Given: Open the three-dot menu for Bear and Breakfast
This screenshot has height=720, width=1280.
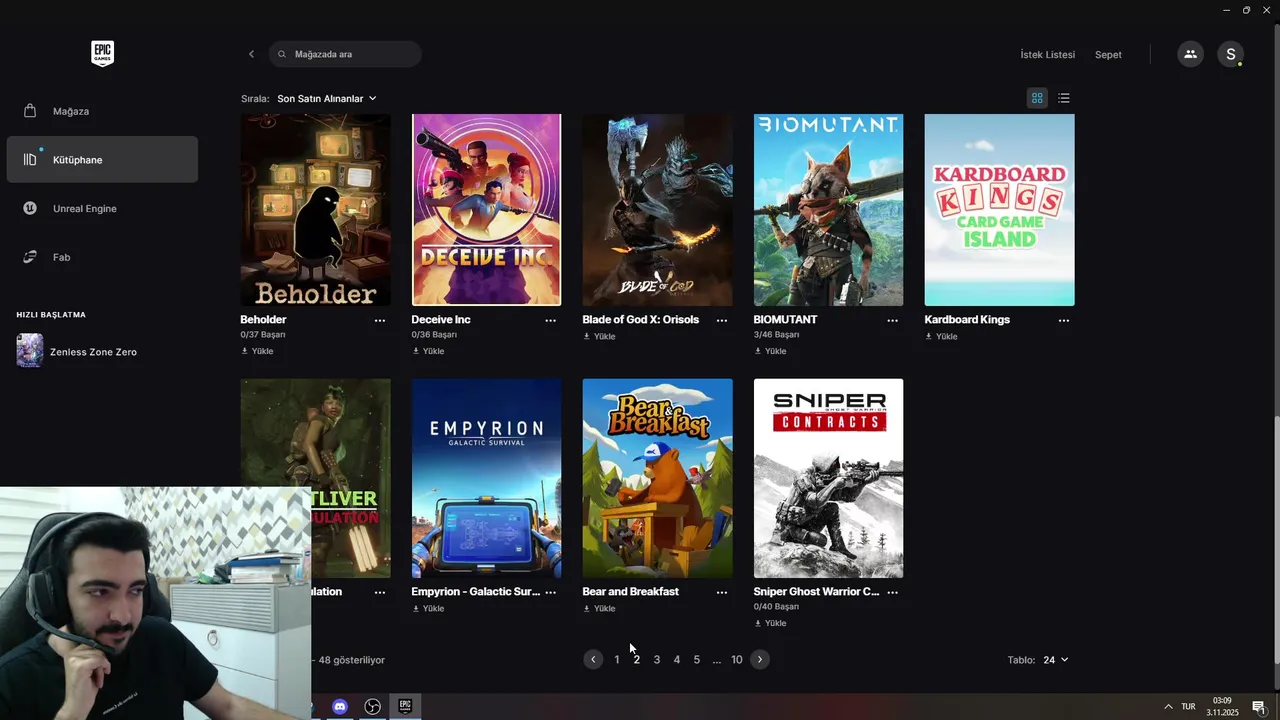Looking at the screenshot, I should point(721,592).
